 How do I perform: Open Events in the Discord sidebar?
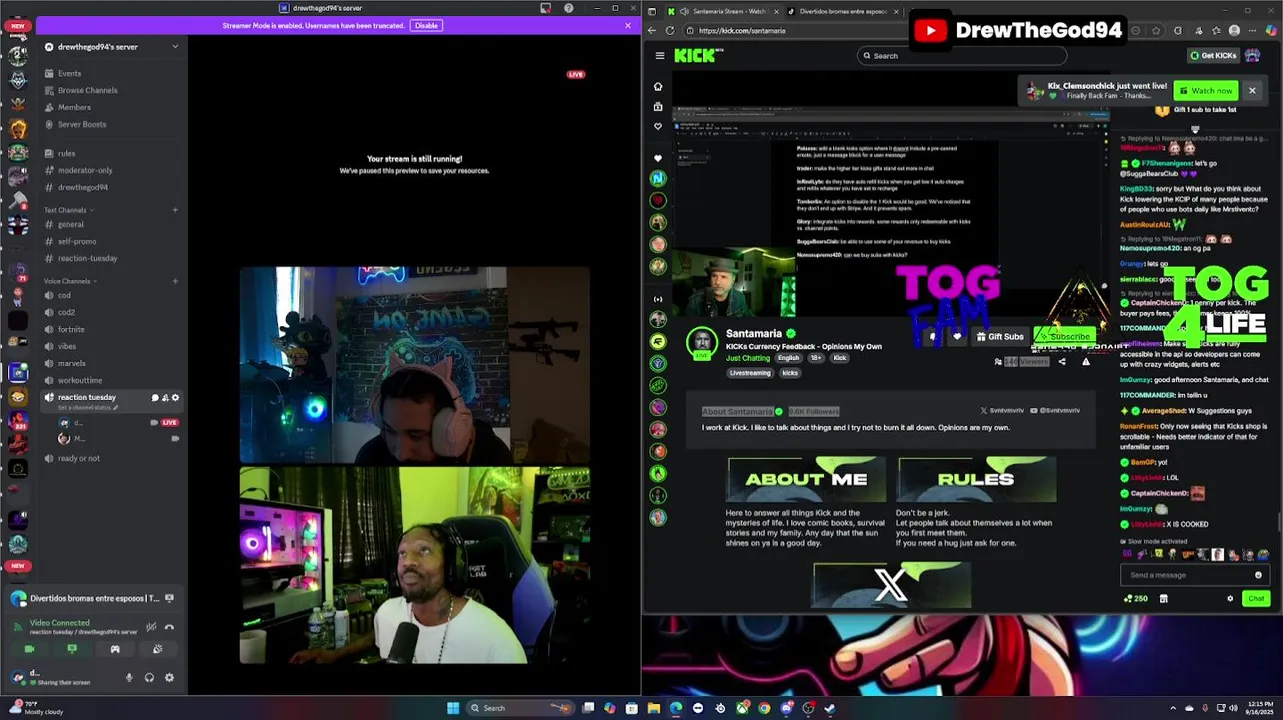point(69,73)
